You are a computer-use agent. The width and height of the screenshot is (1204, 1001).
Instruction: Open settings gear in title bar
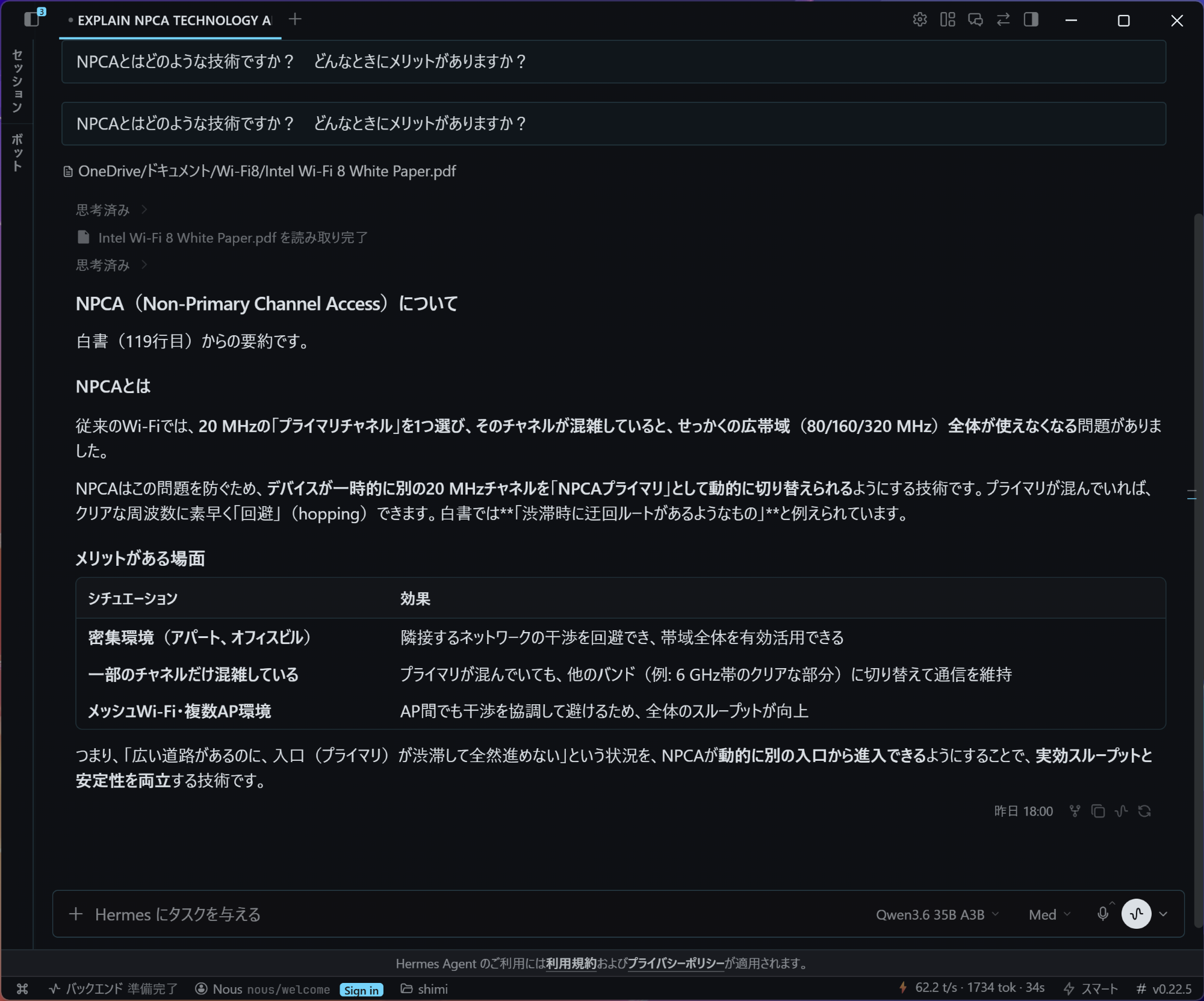coord(919,20)
